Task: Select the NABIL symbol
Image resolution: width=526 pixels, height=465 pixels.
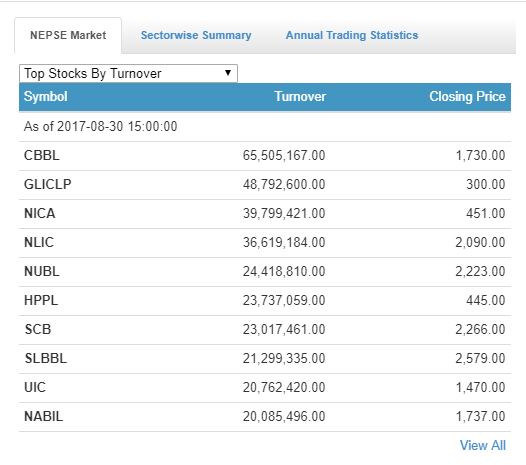Action: coord(44,416)
